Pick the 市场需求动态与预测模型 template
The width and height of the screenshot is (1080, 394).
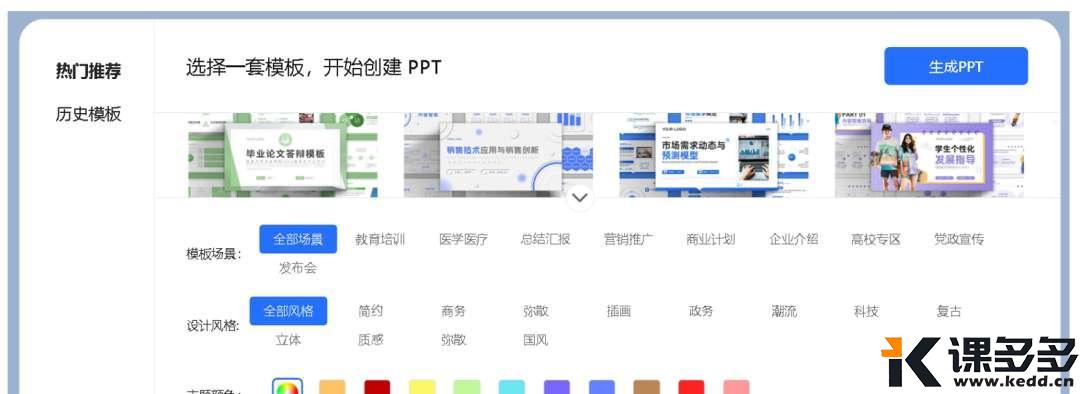[714, 155]
